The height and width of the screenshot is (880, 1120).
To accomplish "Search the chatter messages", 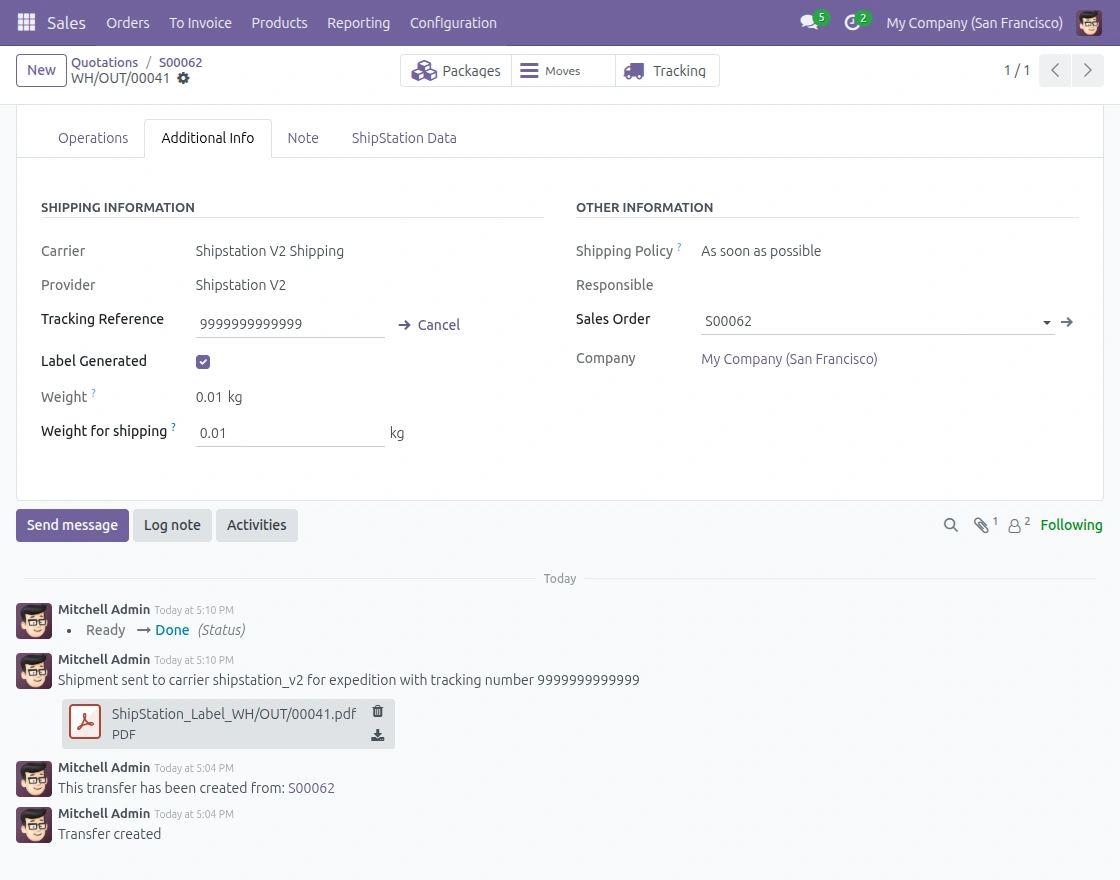I will pyautogui.click(x=951, y=525).
